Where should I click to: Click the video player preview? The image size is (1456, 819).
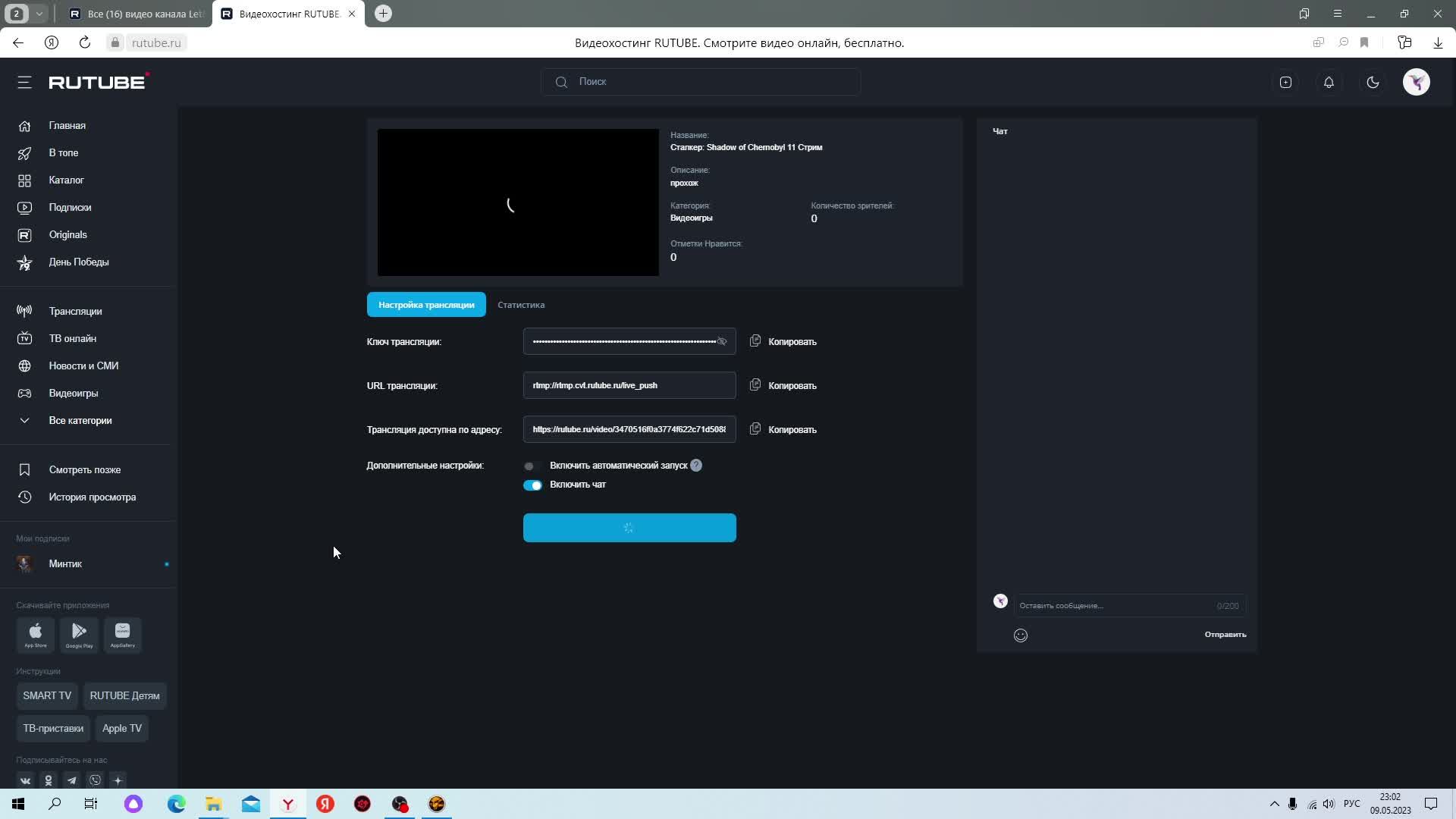(518, 202)
